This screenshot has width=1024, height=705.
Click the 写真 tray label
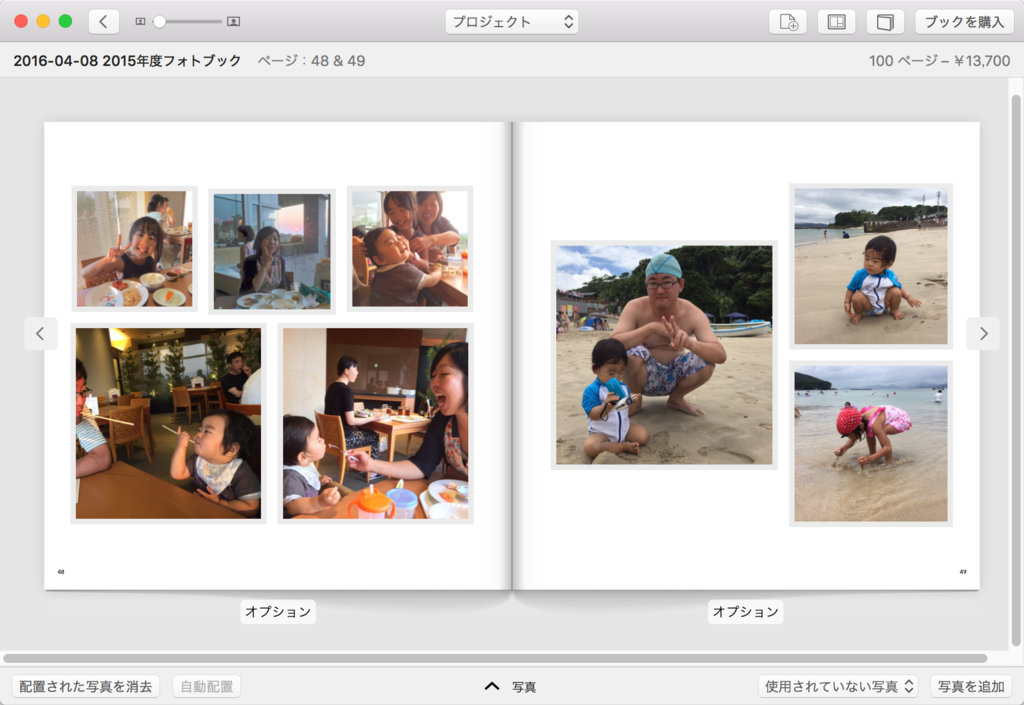[x=524, y=687]
